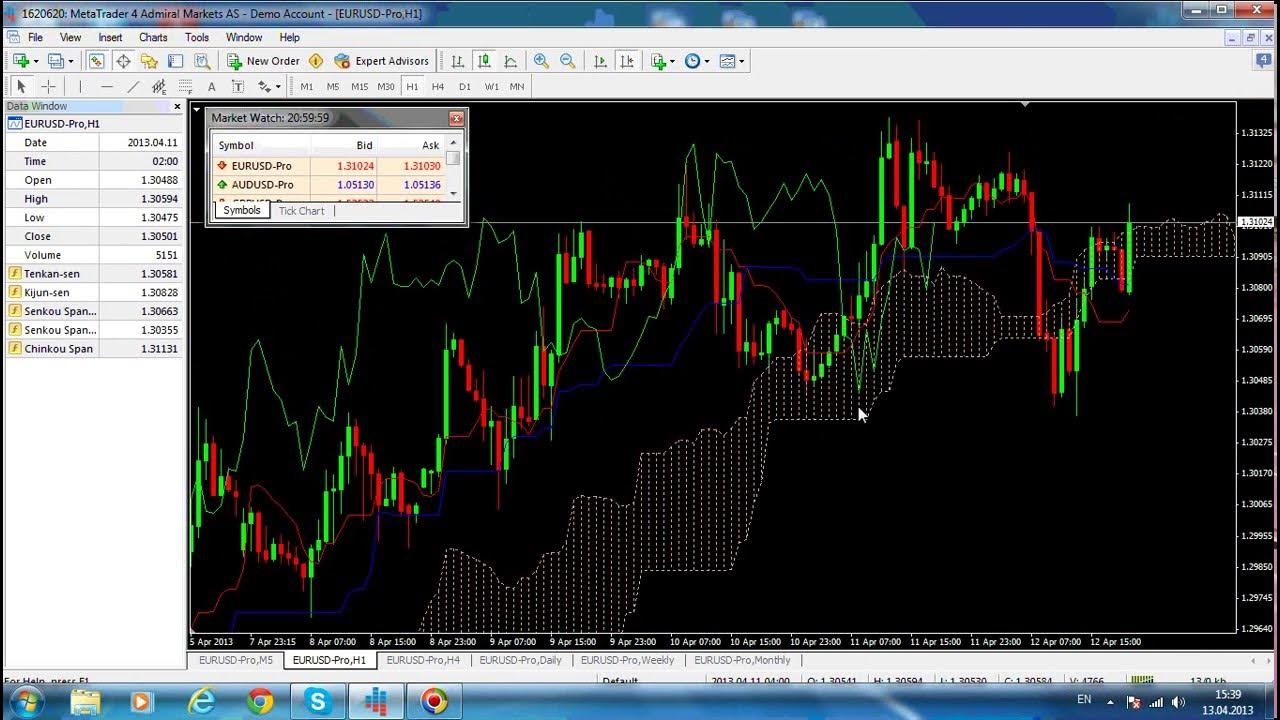Expand the Profiles dropdown arrow
The image size is (1280, 720).
click(x=70, y=61)
